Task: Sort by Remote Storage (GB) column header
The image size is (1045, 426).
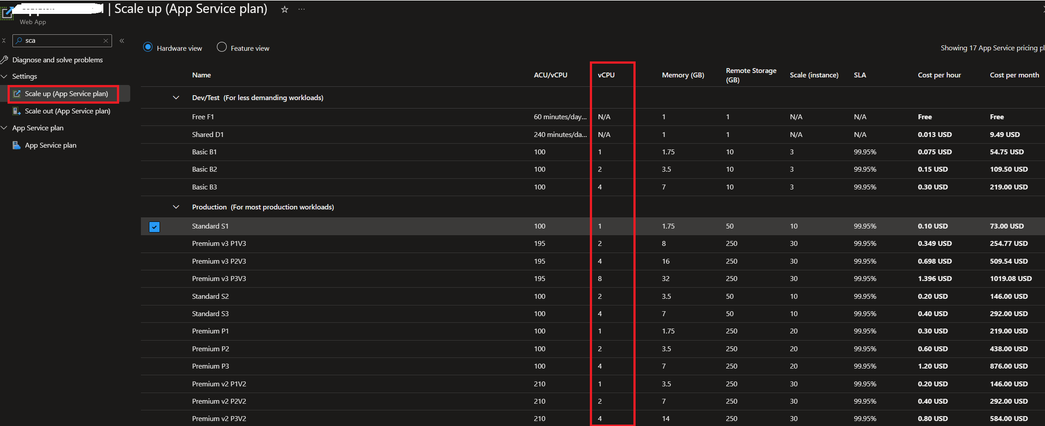Action: (751, 75)
